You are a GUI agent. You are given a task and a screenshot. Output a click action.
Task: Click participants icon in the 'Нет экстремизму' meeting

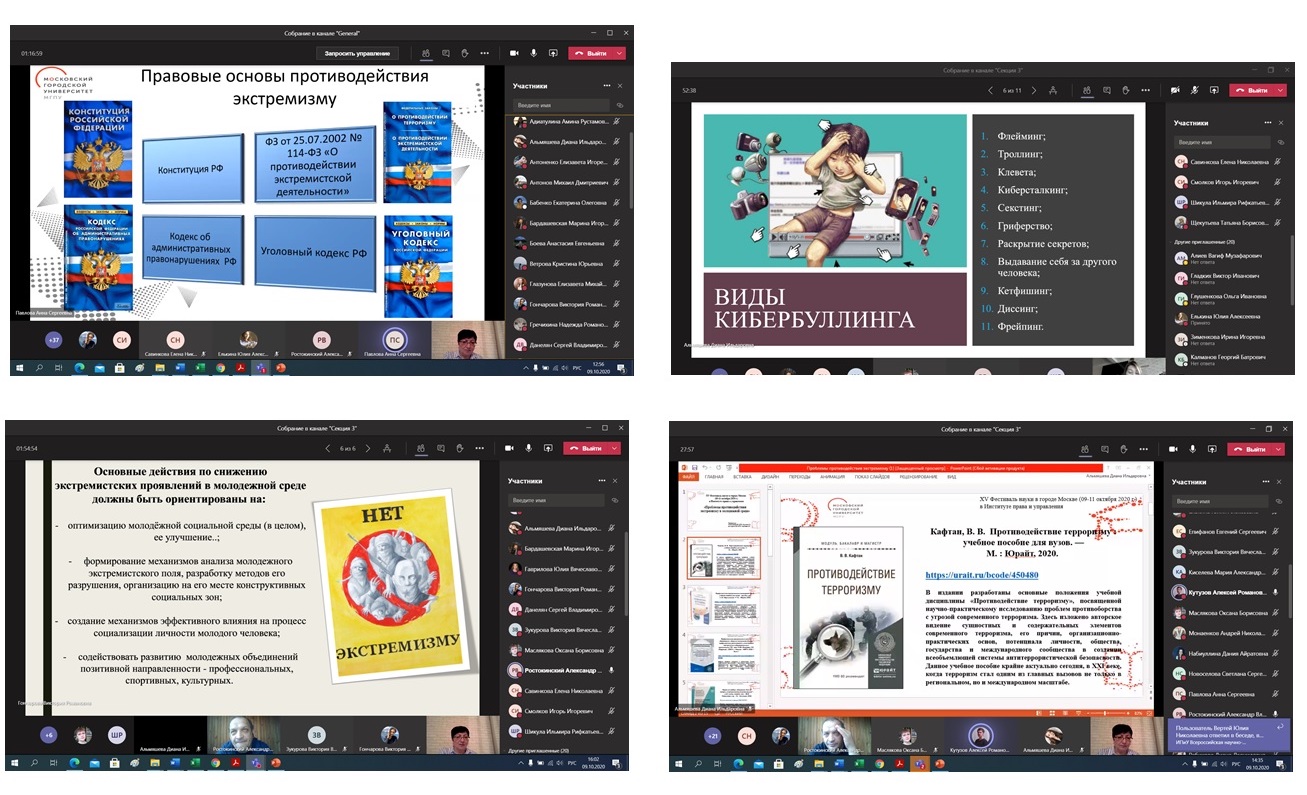click(x=421, y=447)
